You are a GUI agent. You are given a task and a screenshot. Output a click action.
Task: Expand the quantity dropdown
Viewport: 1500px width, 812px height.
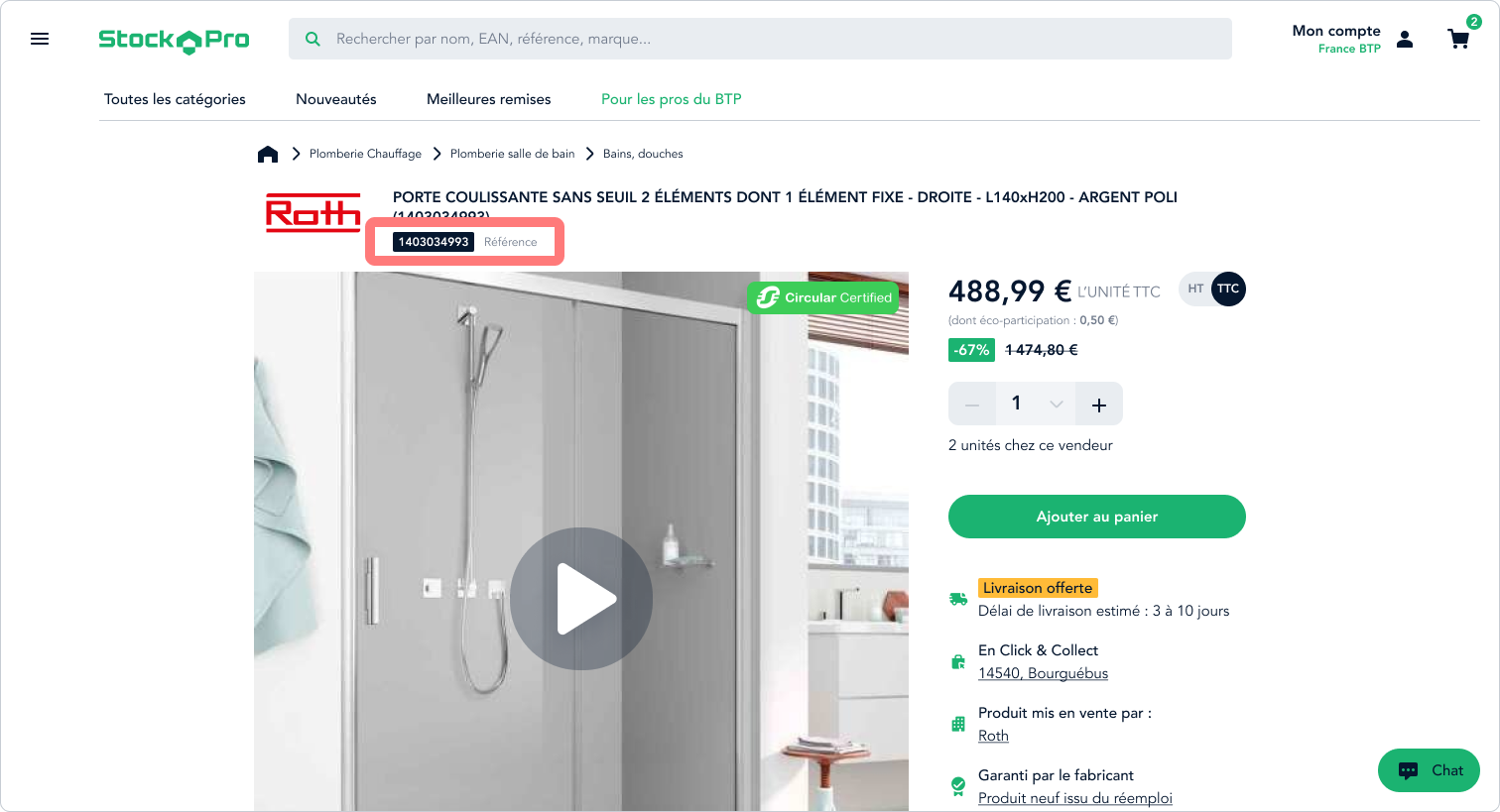[x=1056, y=405]
